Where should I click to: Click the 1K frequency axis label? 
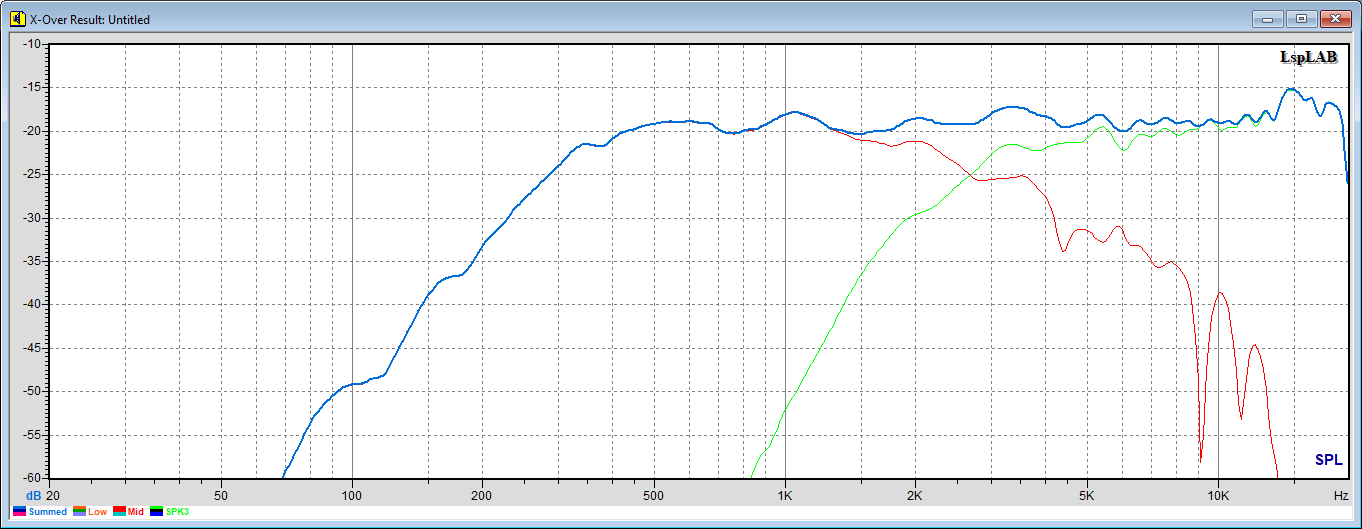(x=785, y=495)
